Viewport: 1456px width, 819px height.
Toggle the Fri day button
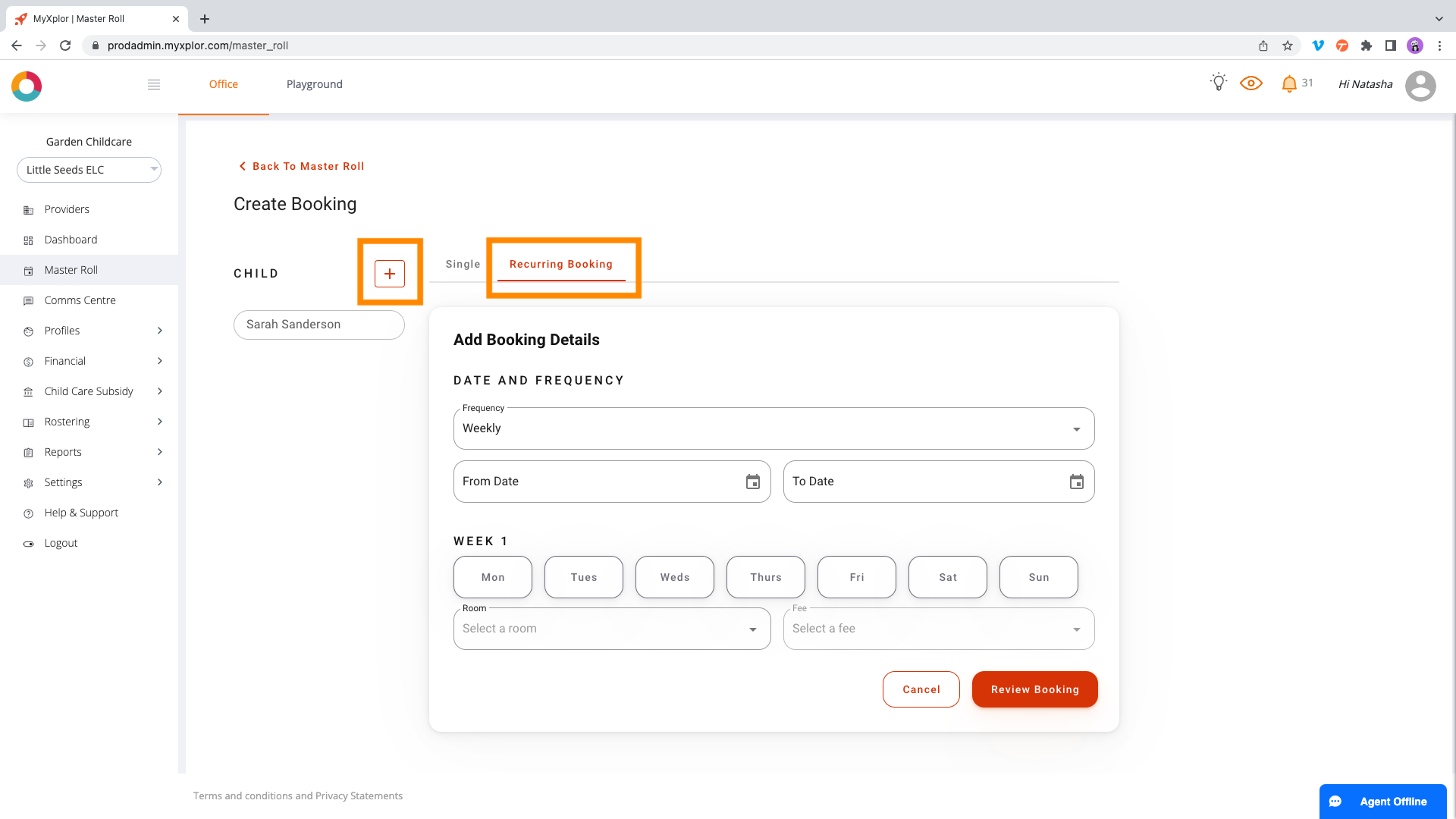click(856, 577)
